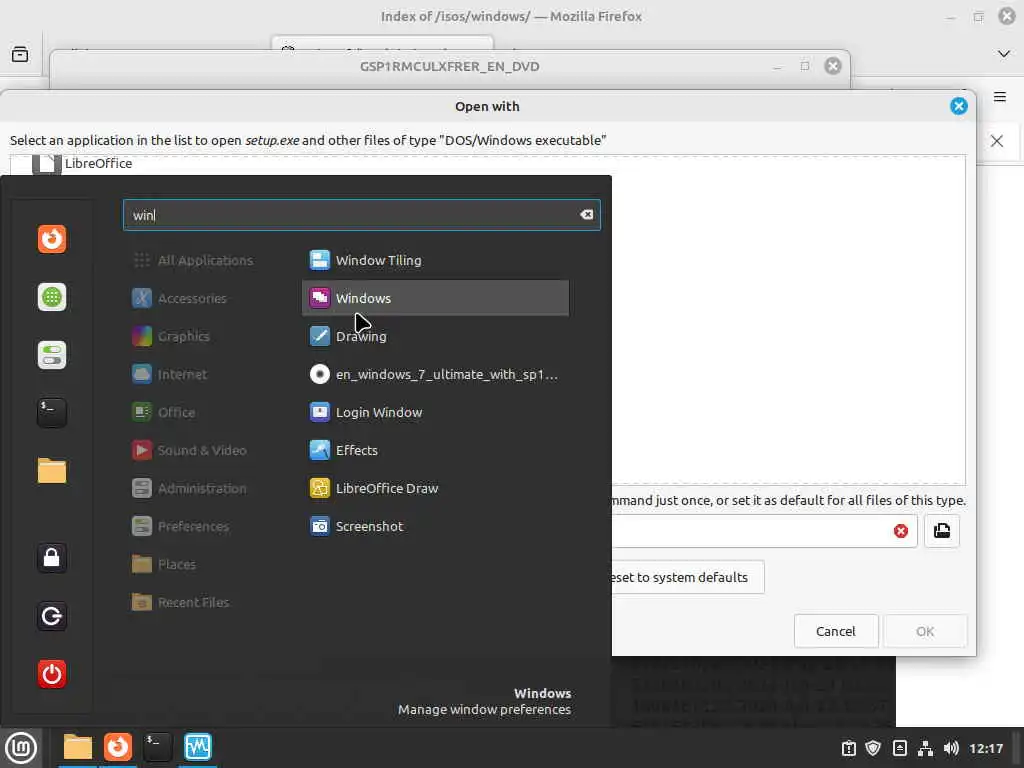Launch Terminal from the menu favorites sidebar
This screenshot has width=1024, height=768.
[52, 413]
